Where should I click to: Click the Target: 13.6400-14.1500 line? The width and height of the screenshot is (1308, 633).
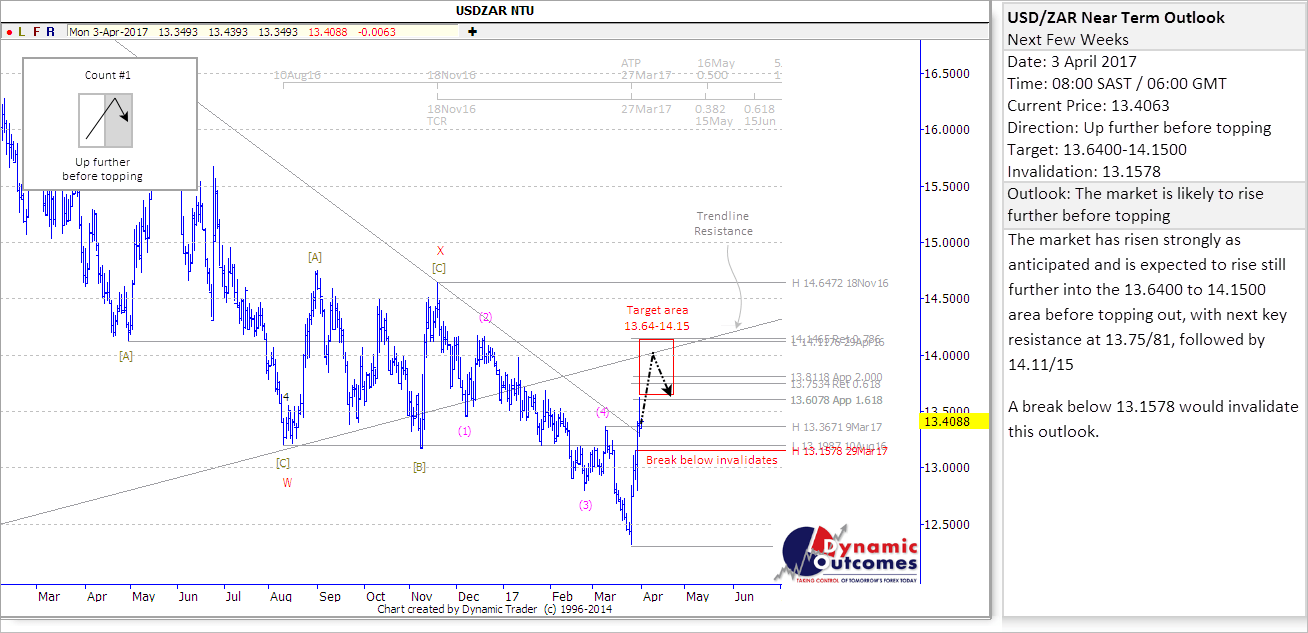coord(1098,149)
